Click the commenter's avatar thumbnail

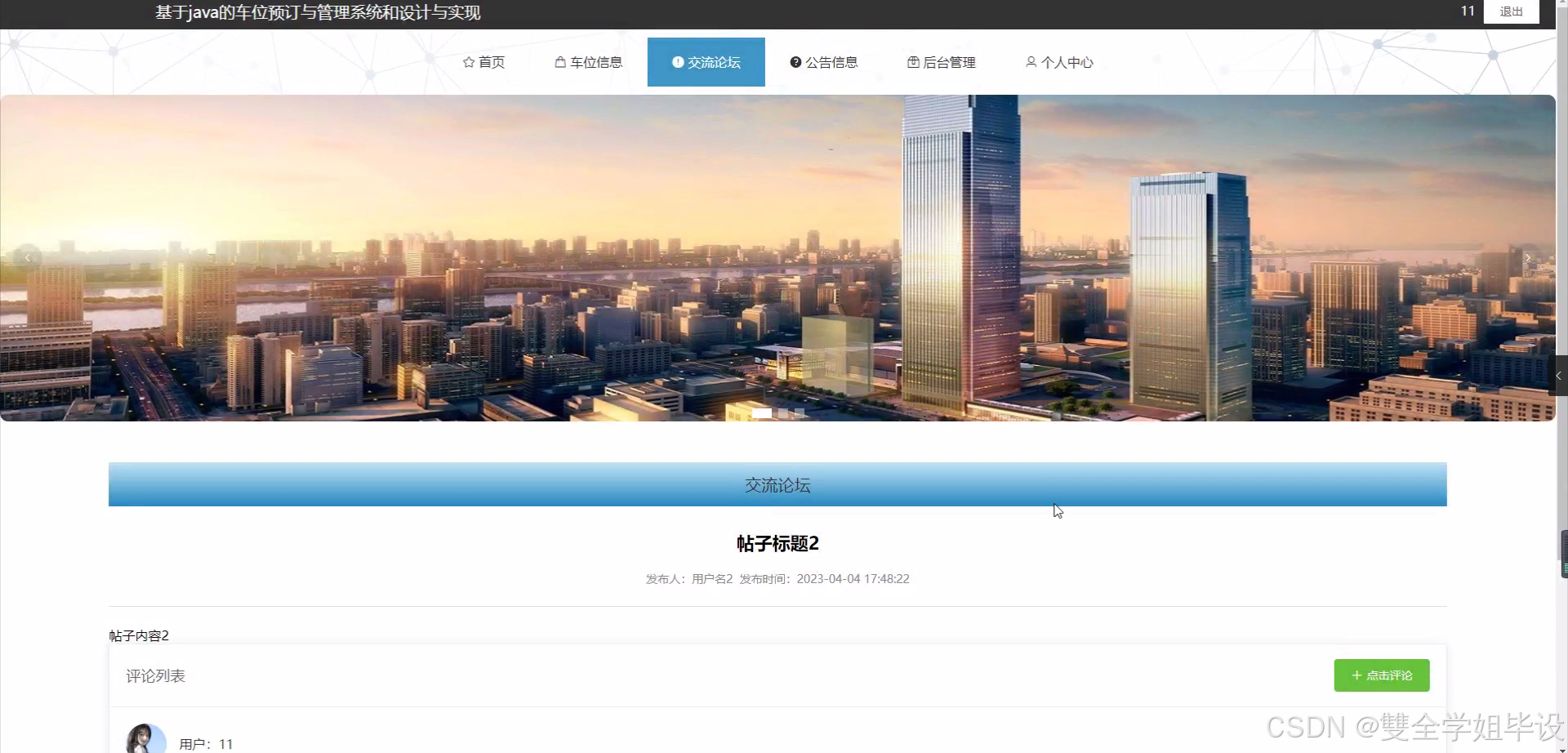coord(145,737)
